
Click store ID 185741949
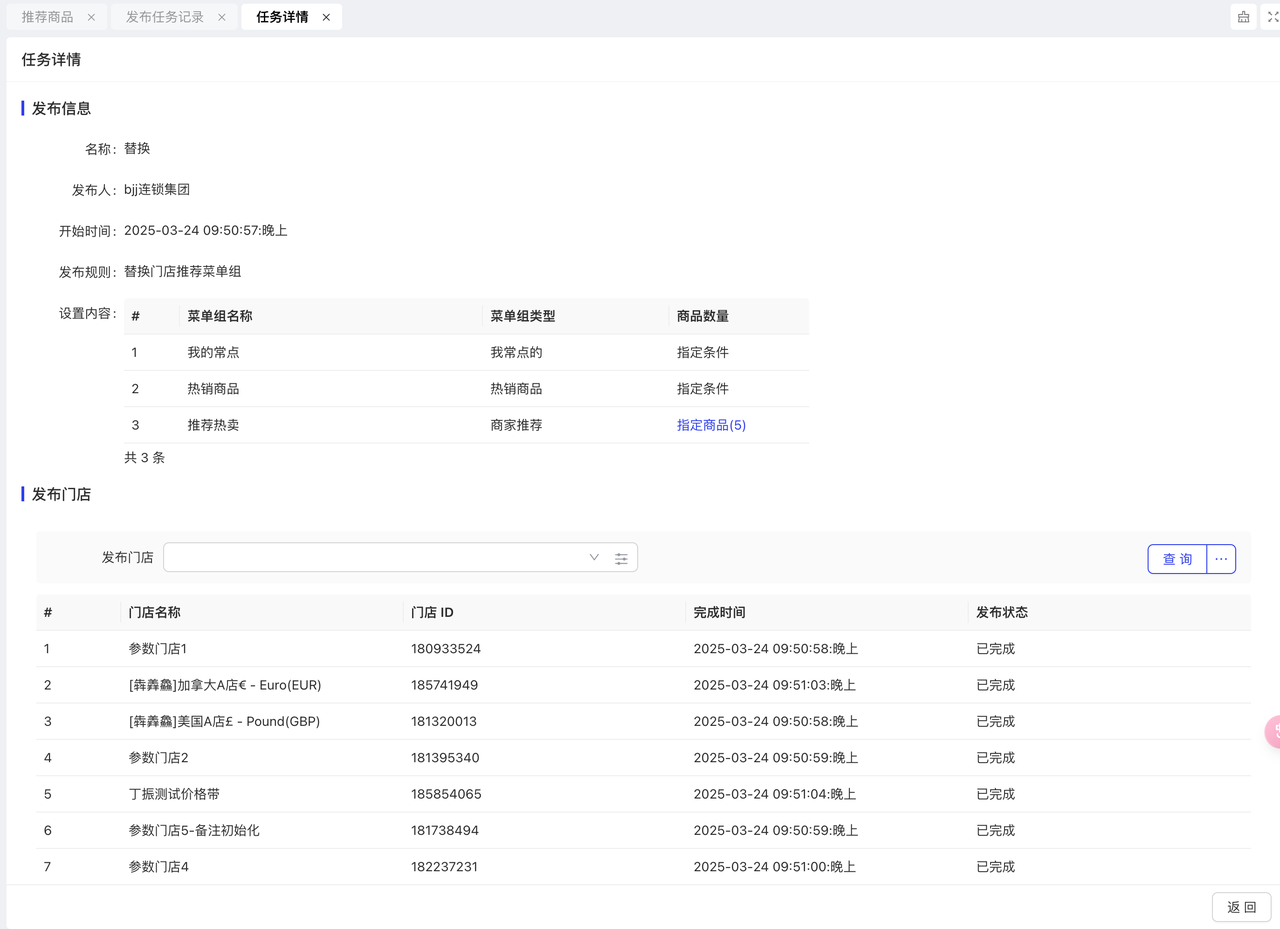tap(445, 685)
